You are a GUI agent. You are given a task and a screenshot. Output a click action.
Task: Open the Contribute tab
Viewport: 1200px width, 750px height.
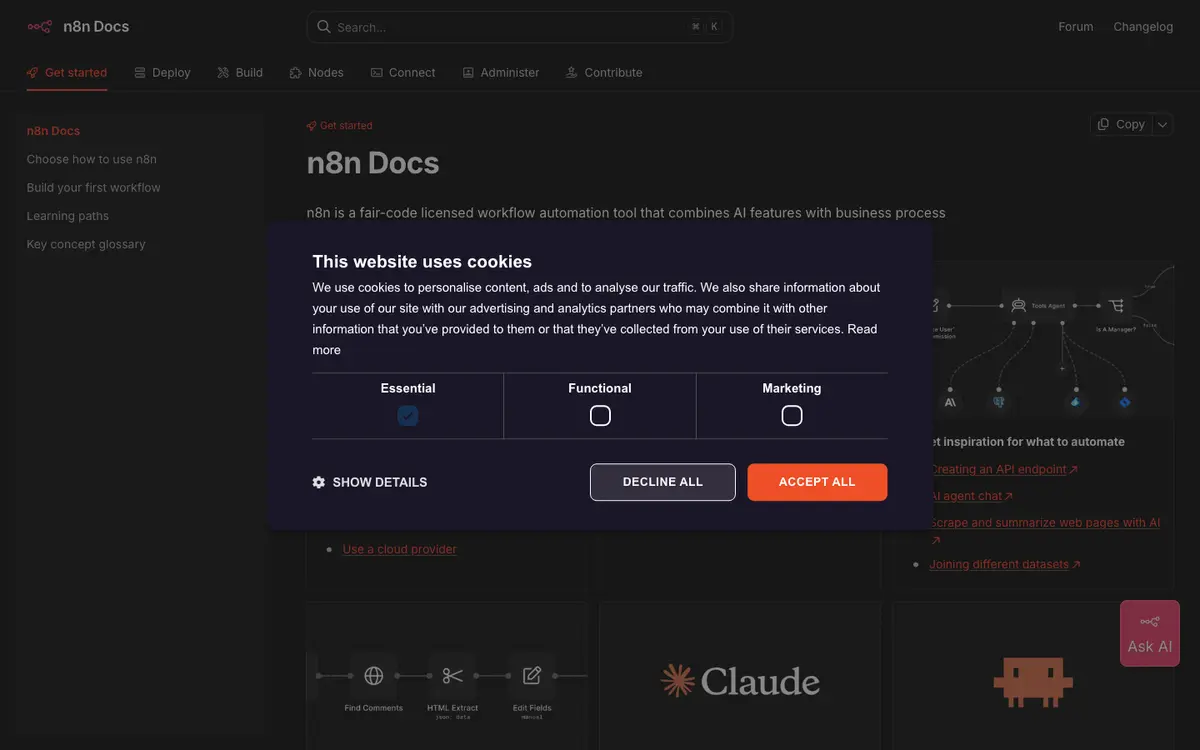point(604,73)
